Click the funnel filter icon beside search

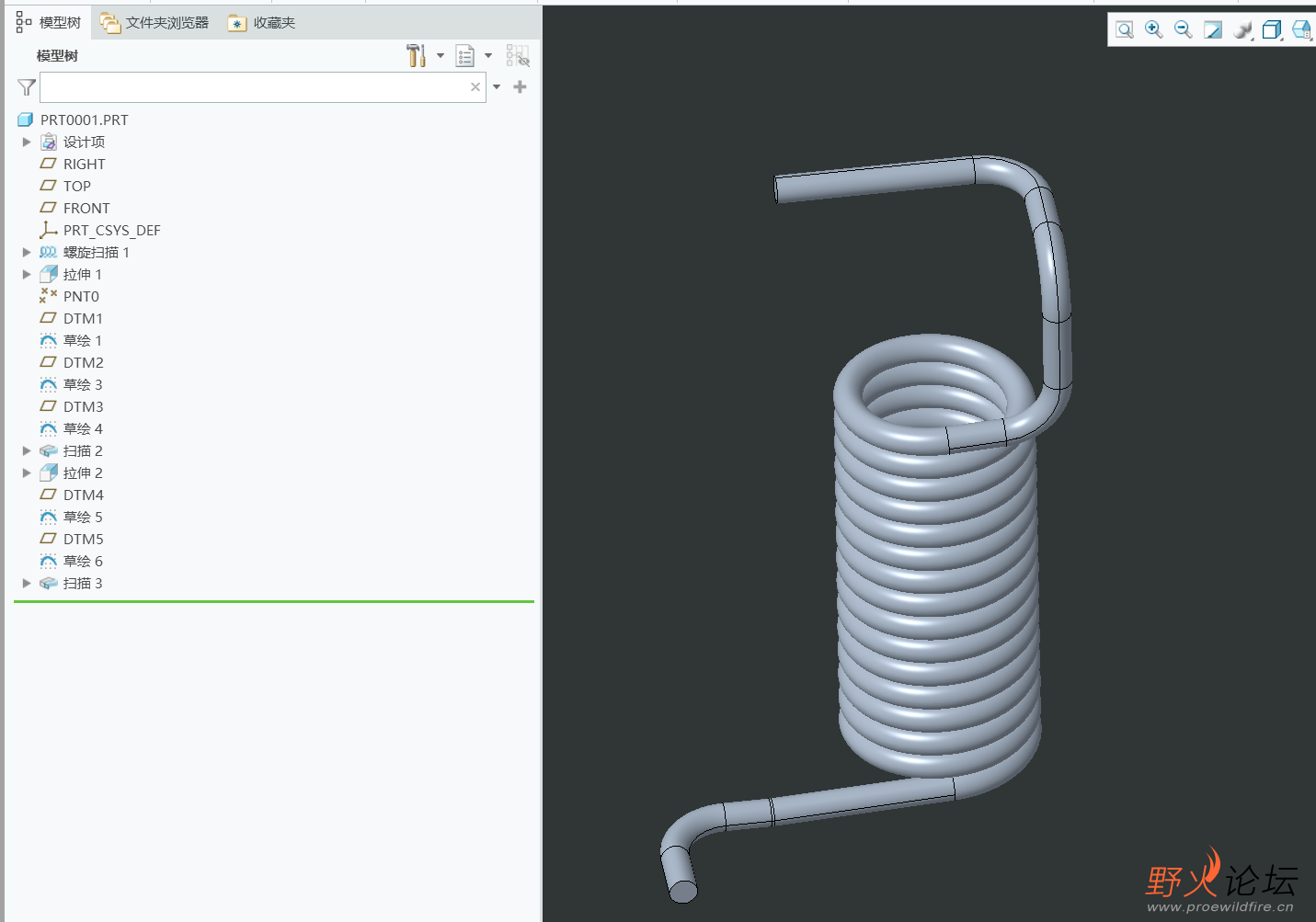26,87
